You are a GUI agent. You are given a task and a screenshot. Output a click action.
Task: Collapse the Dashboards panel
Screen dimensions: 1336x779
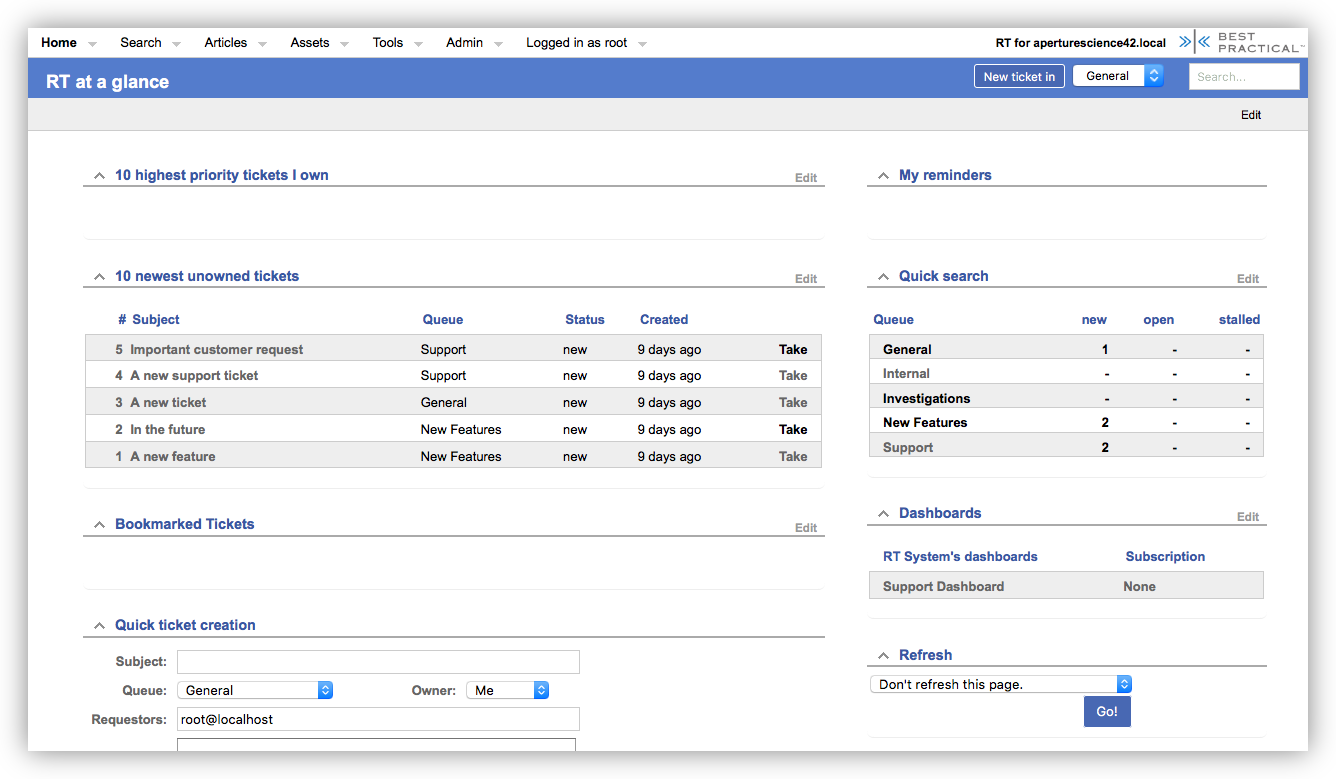883,514
